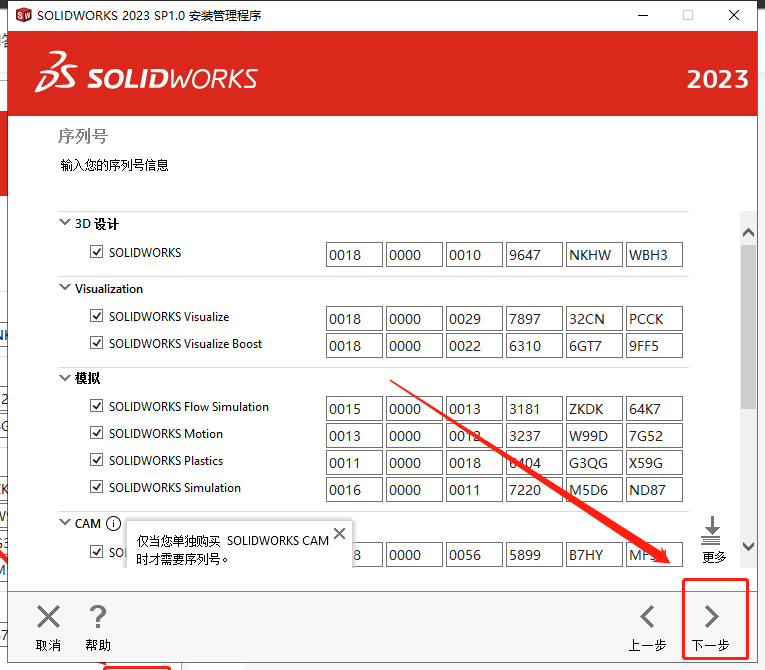Open Help via question mark icon

tap(98, 617)
